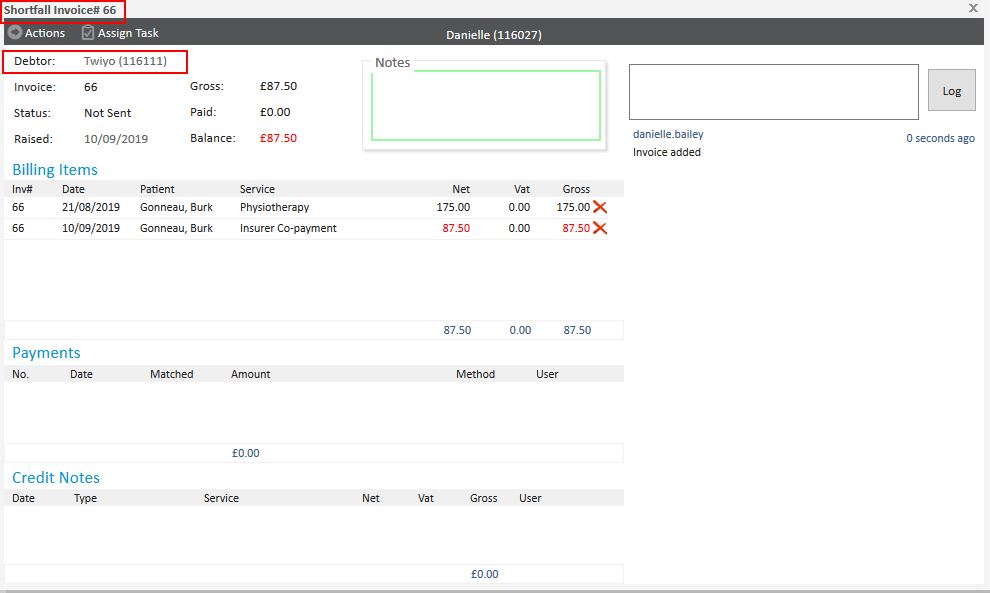This screenshot has width=990, height=593.
Task: Click the Credit Notes section heading
Action: coord(56,478)
